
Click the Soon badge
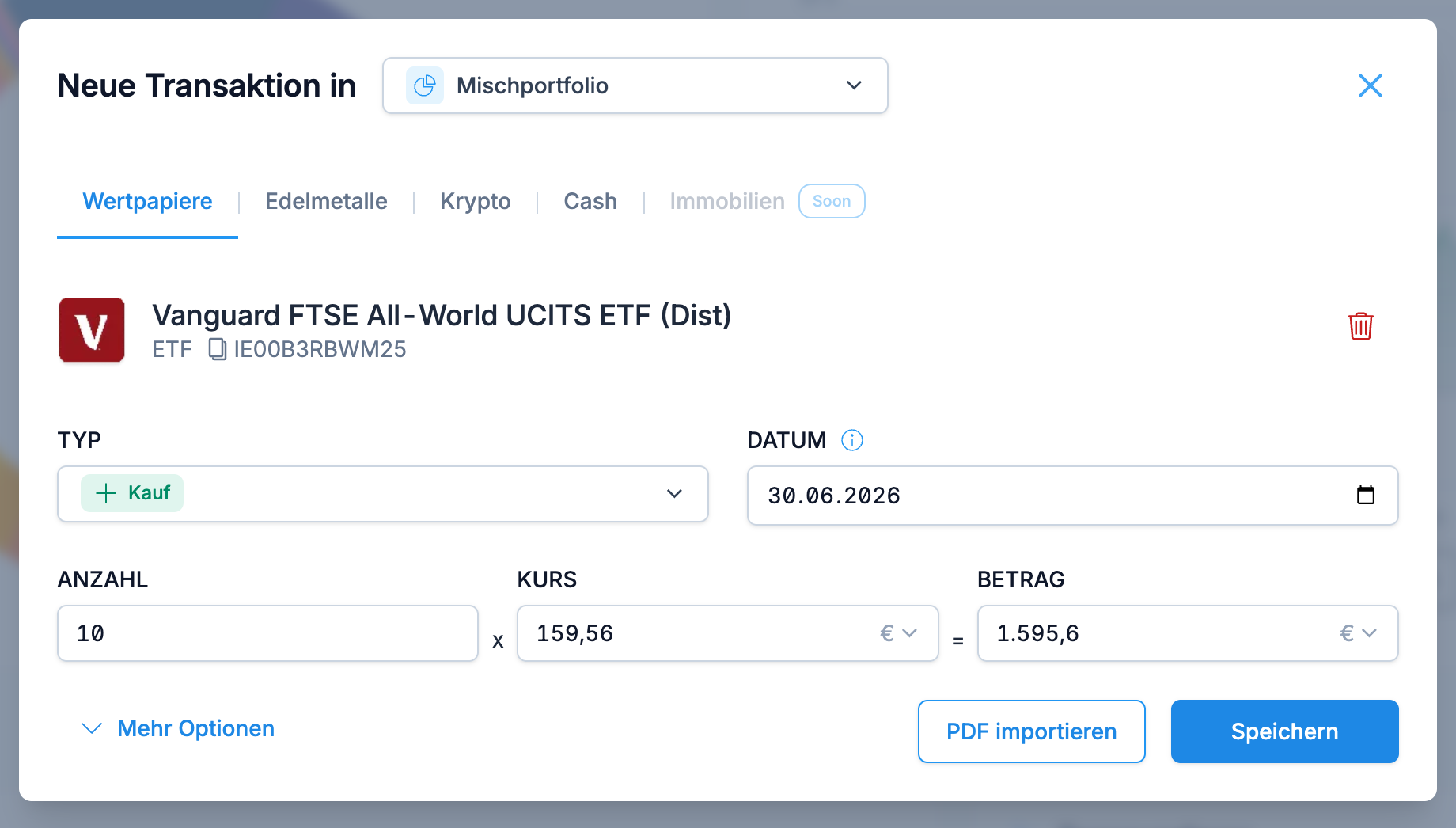pyautogui.click(x=832, y=201)
